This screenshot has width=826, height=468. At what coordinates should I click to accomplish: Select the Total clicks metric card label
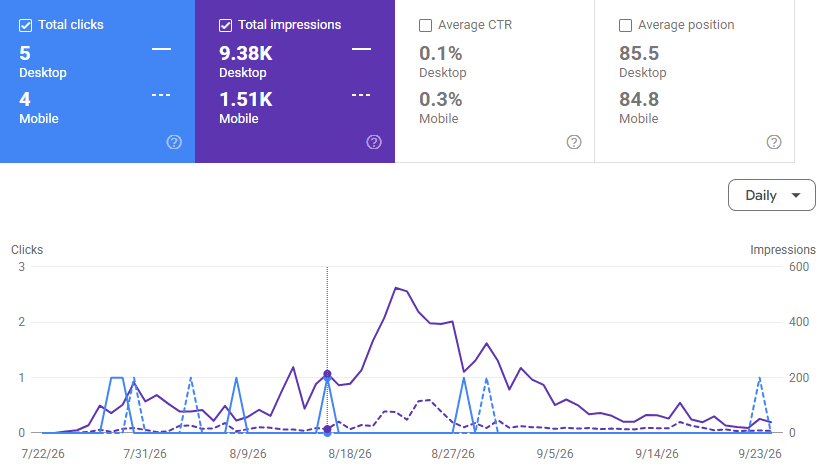71,25
